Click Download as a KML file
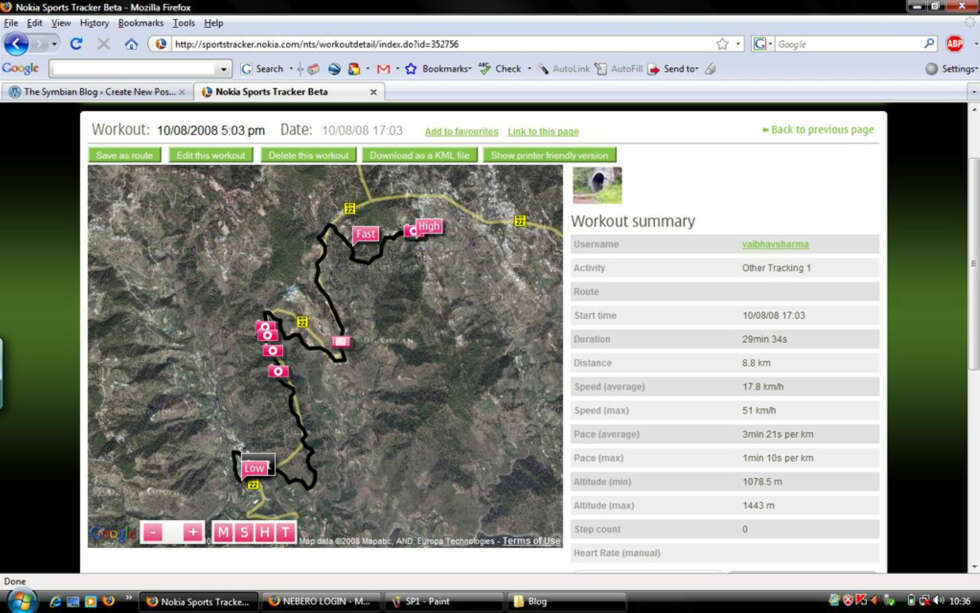Image resolution: width=980 pixels, height=613 pixels. pyautogui.click(x=419, y=155)
